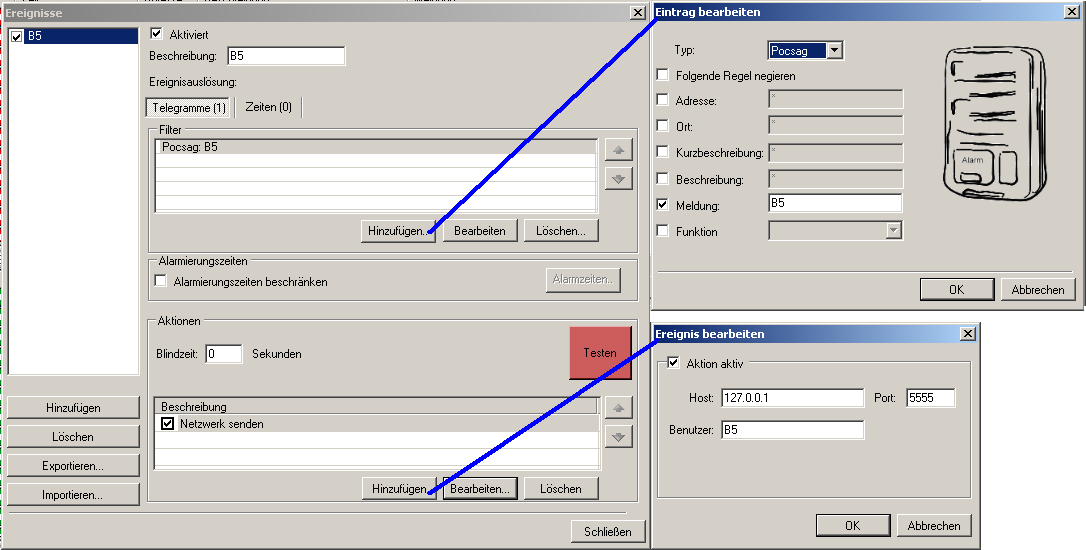The width and height of the screenshot is (1086, 550).
Task: Expand the Funktion dropdown
Action: [x=893, y=231]
